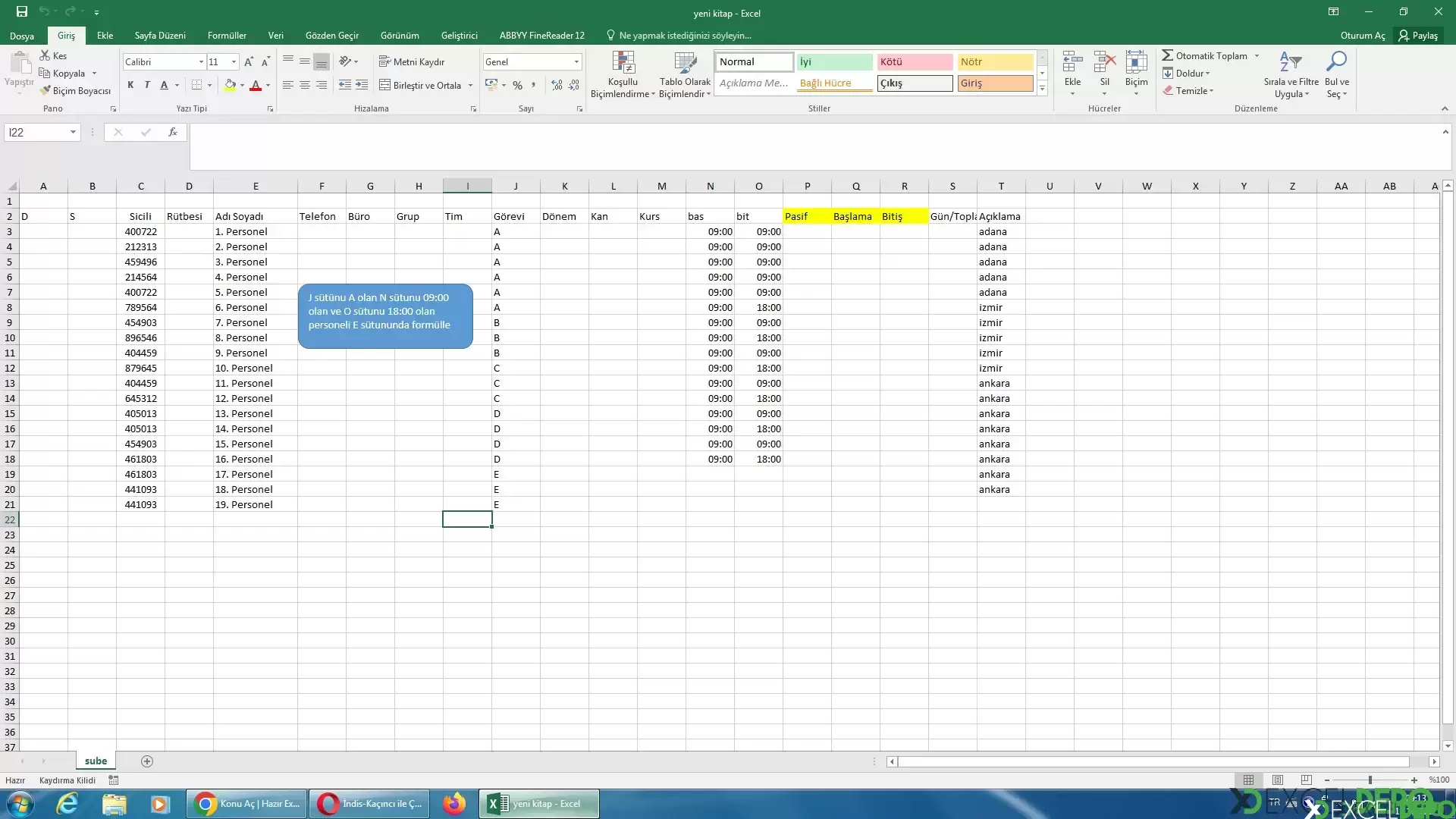The image size is (1456, 819).
Task: Toggle align right in alignment group
Action: pos(322,85)
